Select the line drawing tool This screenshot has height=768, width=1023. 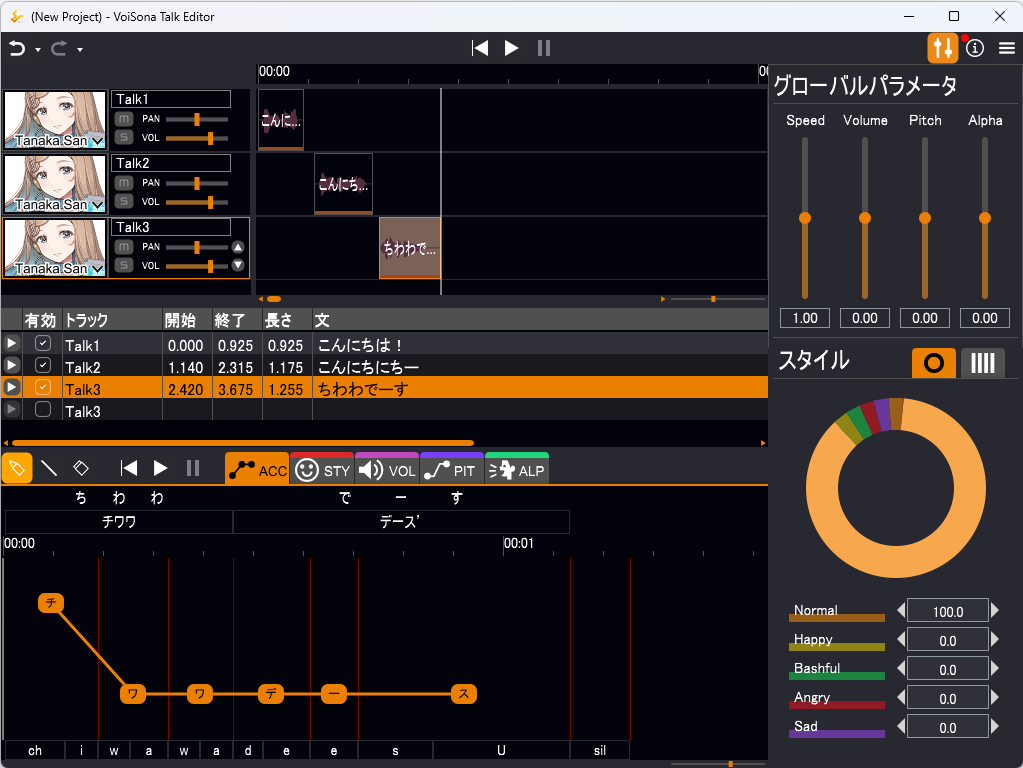[x=49, y=468]
